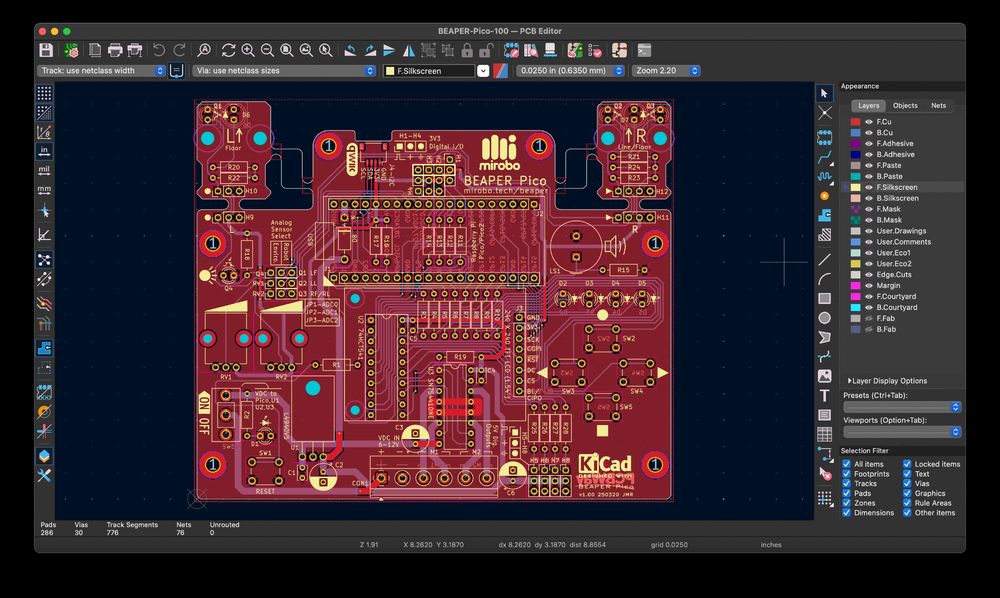Select the Add Table tool

825,434
